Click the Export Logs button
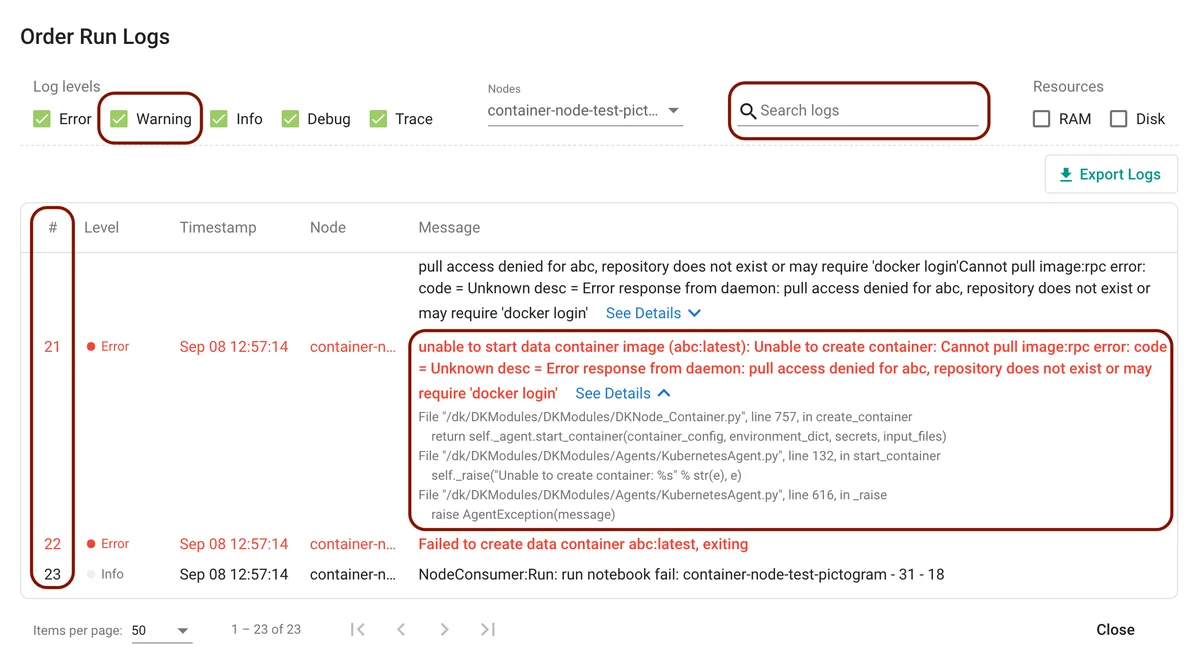Viewport: 1200px width, 663px height. (x=1110, y=174)
